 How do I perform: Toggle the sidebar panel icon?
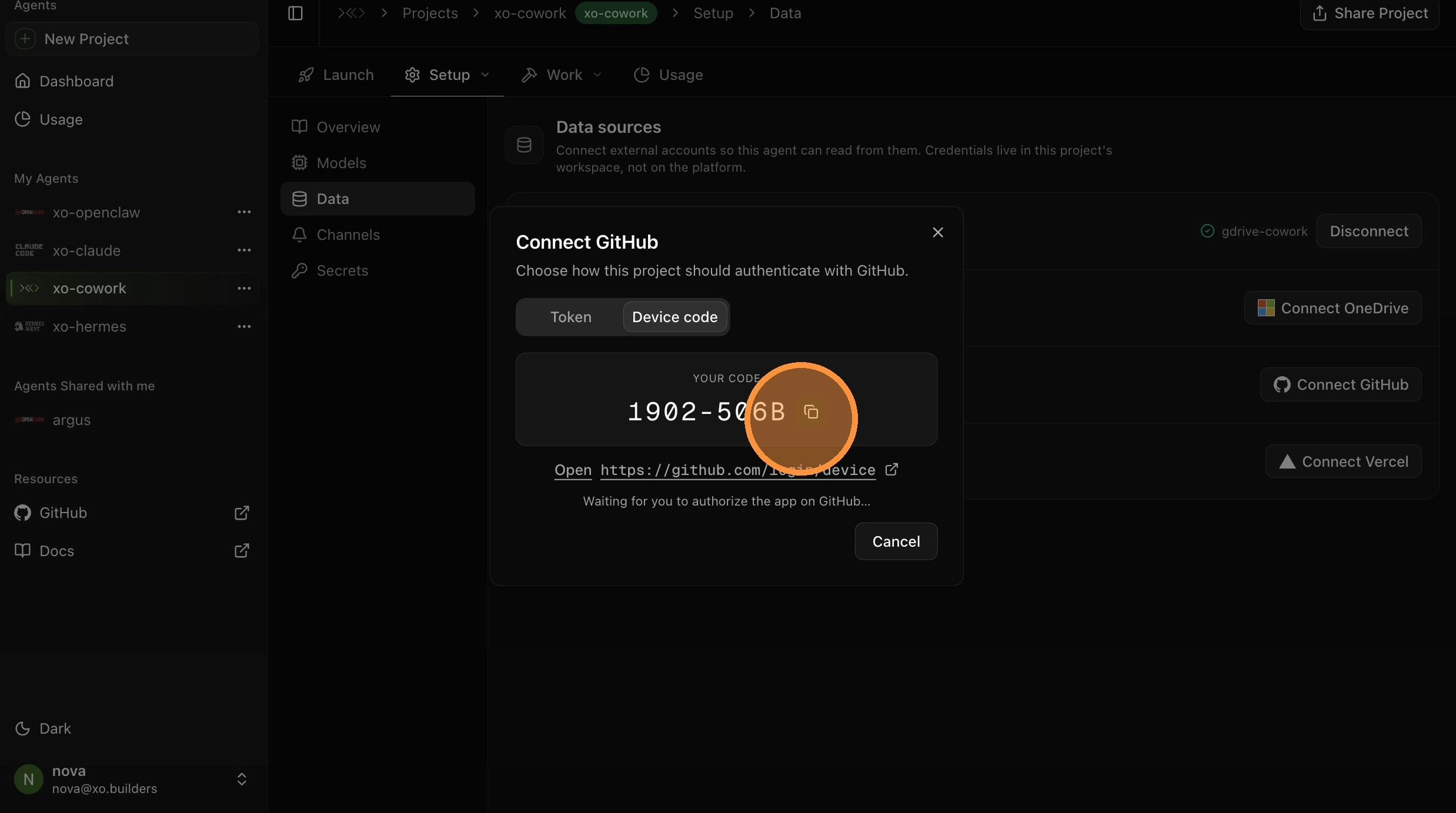click(295, 13)
